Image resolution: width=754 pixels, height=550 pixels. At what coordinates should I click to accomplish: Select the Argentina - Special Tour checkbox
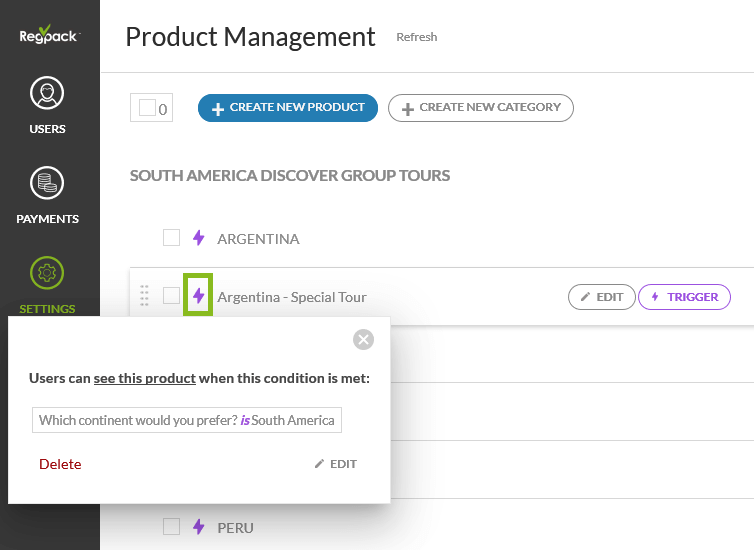171,296
